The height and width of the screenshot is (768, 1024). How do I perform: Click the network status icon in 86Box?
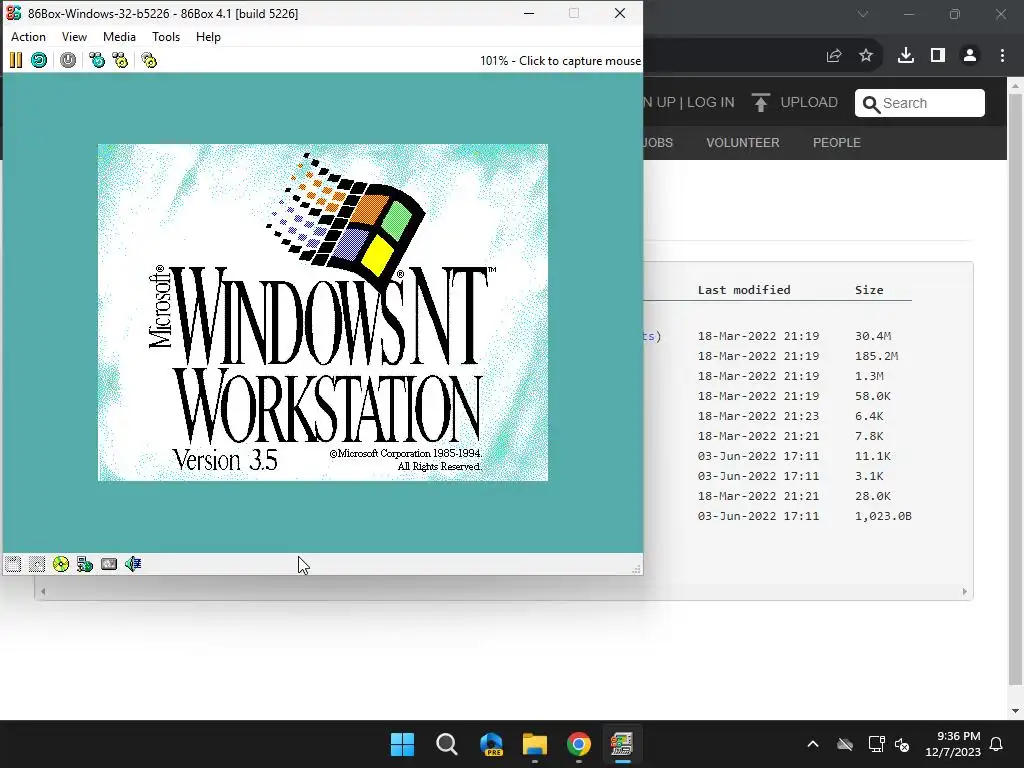point(85,564)
